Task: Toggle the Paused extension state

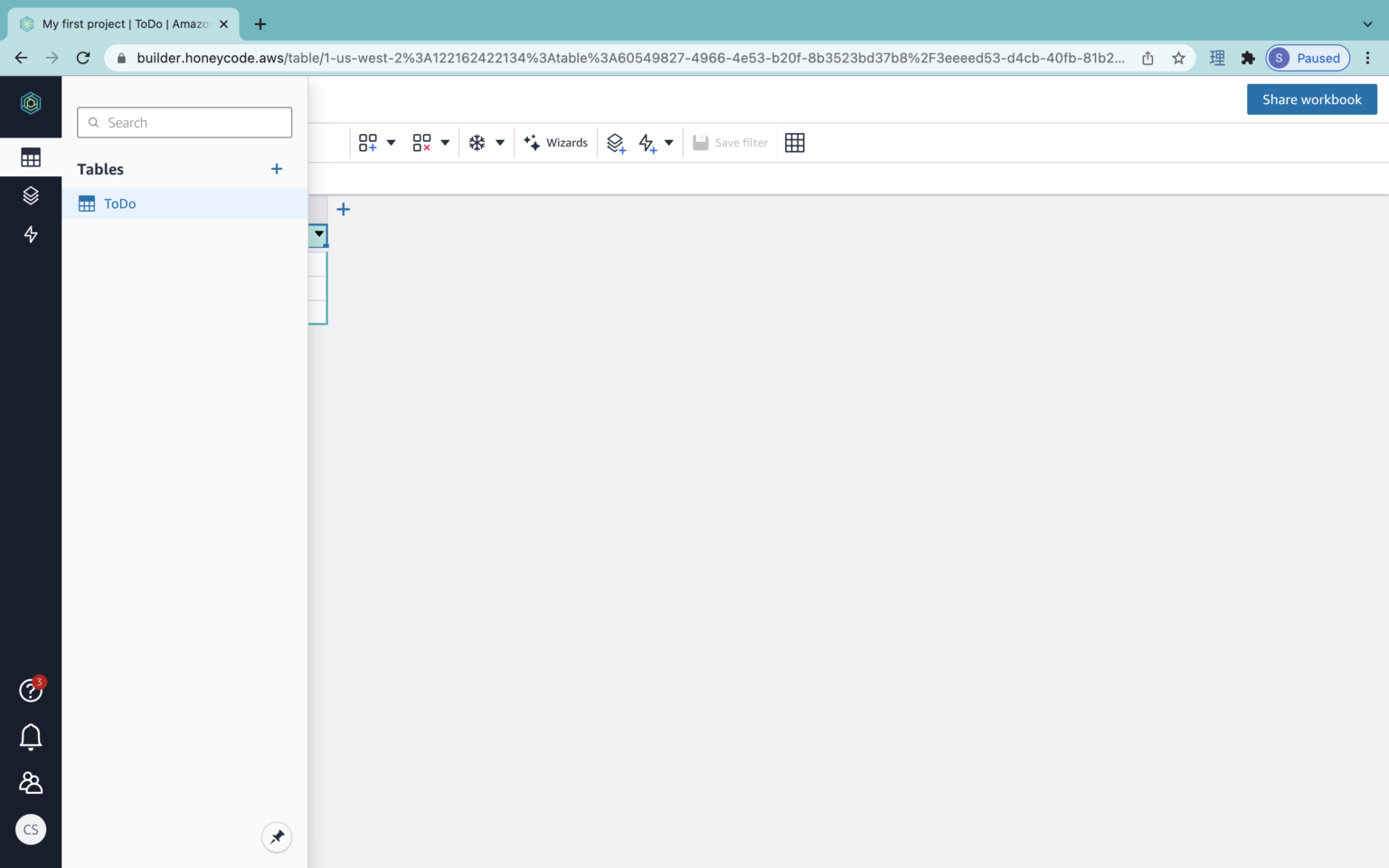Action: tap(1307, 57)
